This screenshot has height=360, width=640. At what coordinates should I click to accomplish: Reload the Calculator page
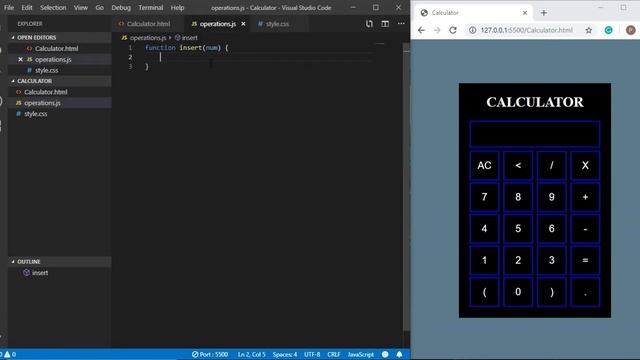click(x=453, y=30)
